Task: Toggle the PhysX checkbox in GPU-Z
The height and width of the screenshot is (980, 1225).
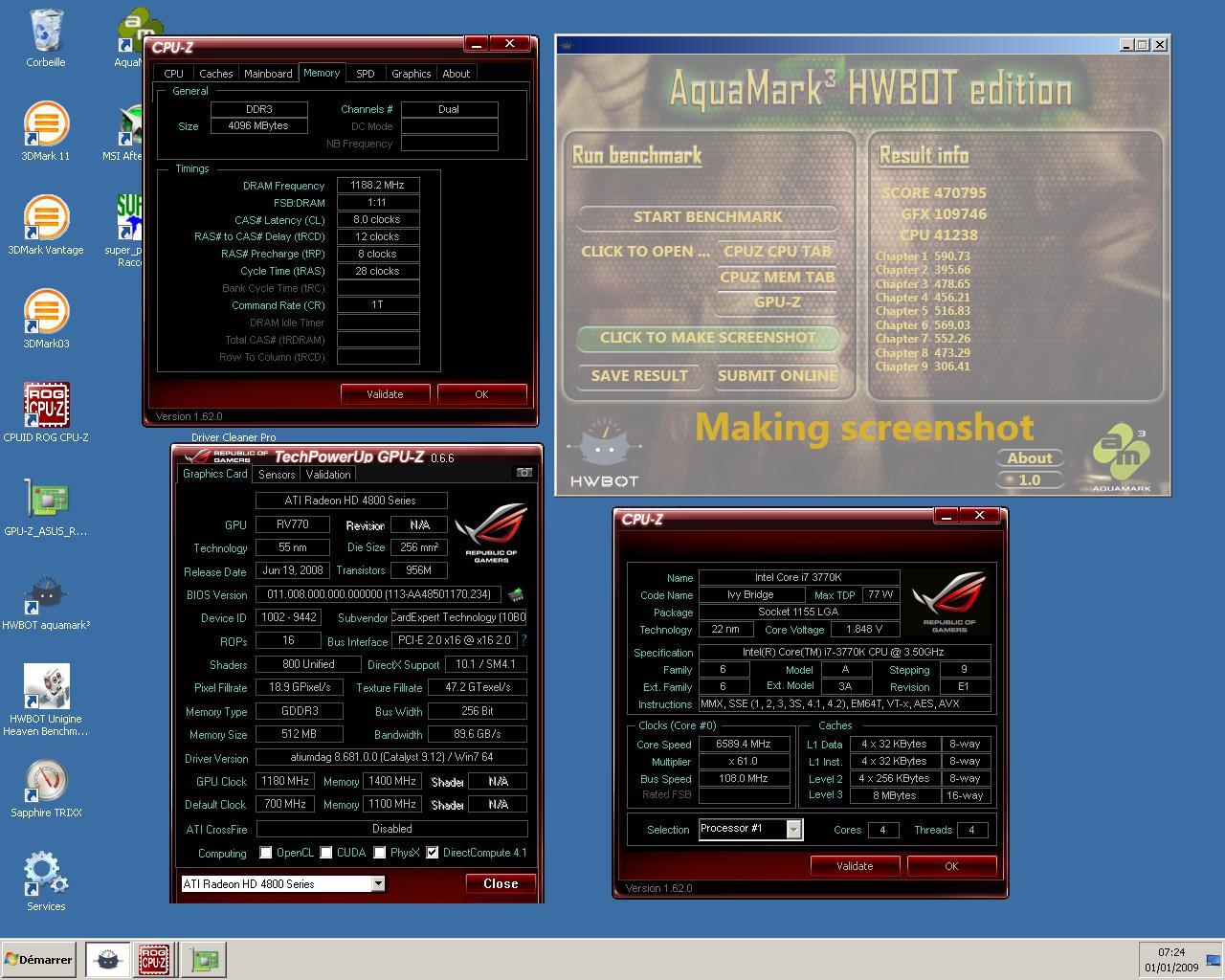Action: coord(380,853)
